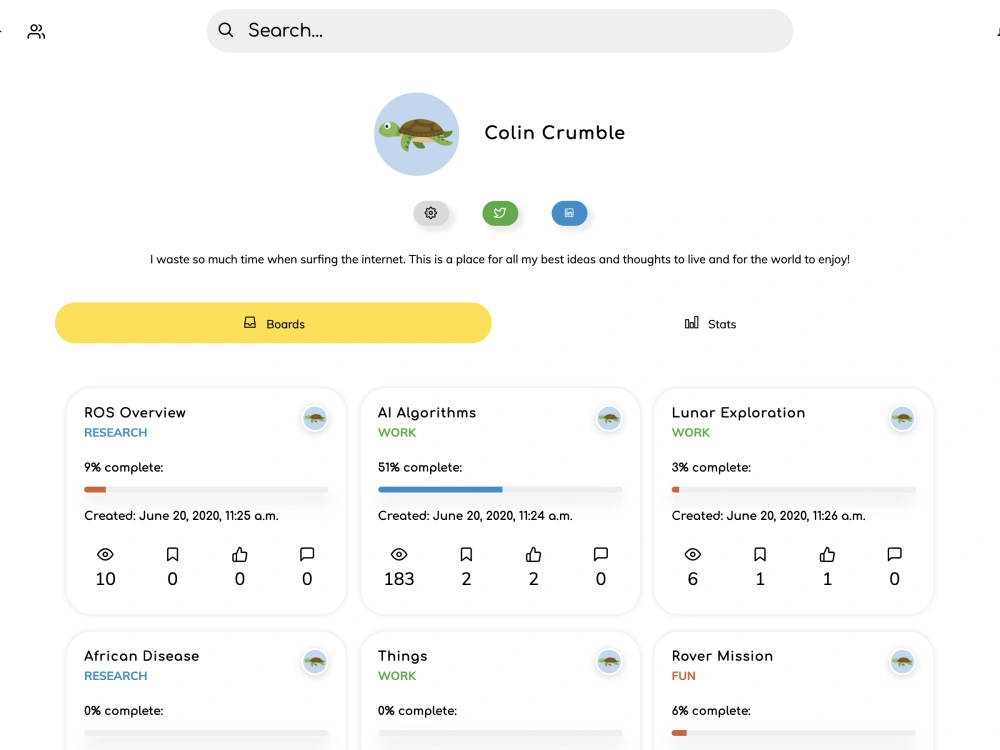Image resolution: width=1000 pixels, height=750 pixels.
Task: Open the Rover Mission board title
Action: click(723, 656)
